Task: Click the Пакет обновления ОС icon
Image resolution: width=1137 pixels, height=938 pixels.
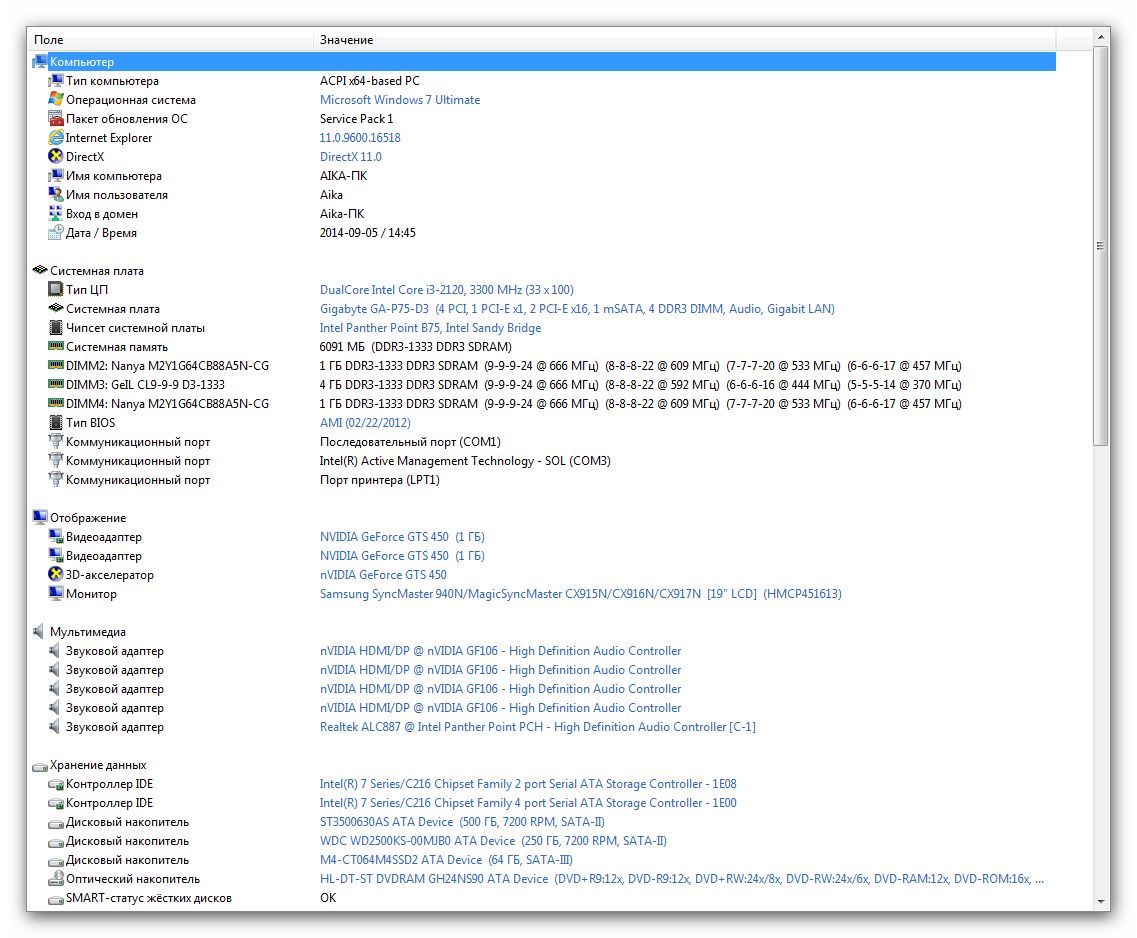Action: click(x=56, y=119)
